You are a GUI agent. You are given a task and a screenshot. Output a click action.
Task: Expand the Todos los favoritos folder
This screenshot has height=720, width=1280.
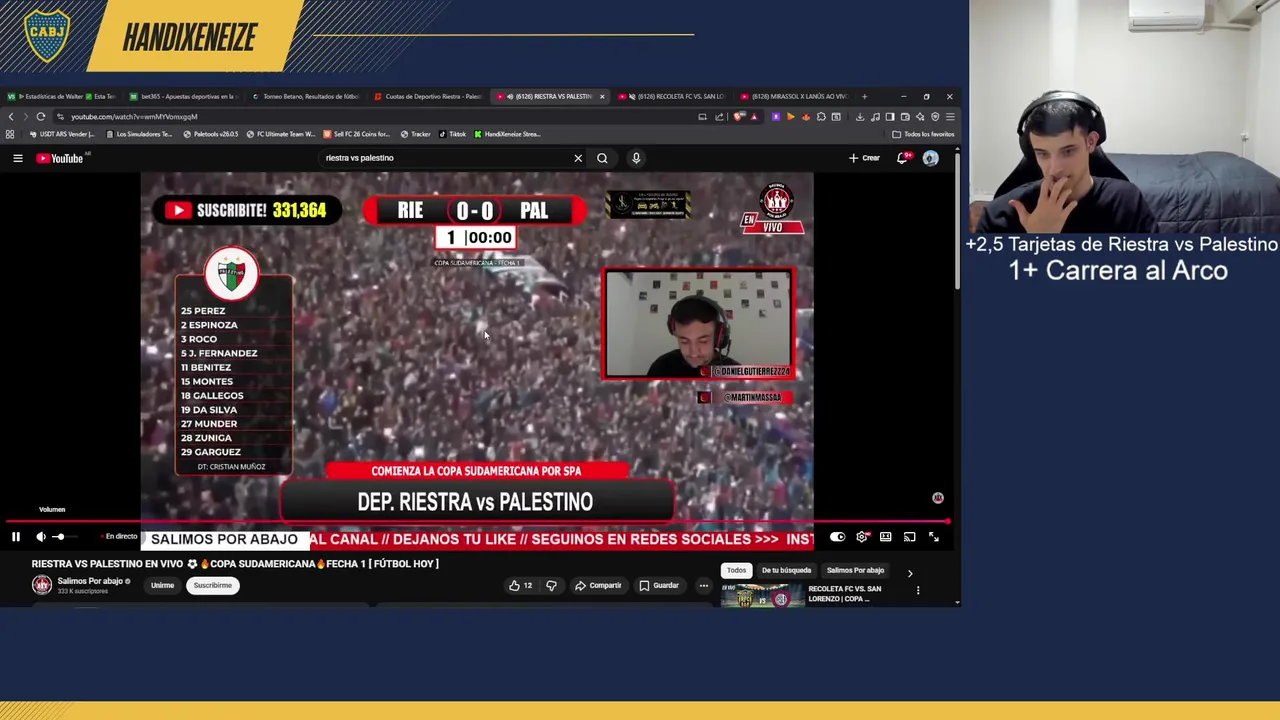click(924, 134)
